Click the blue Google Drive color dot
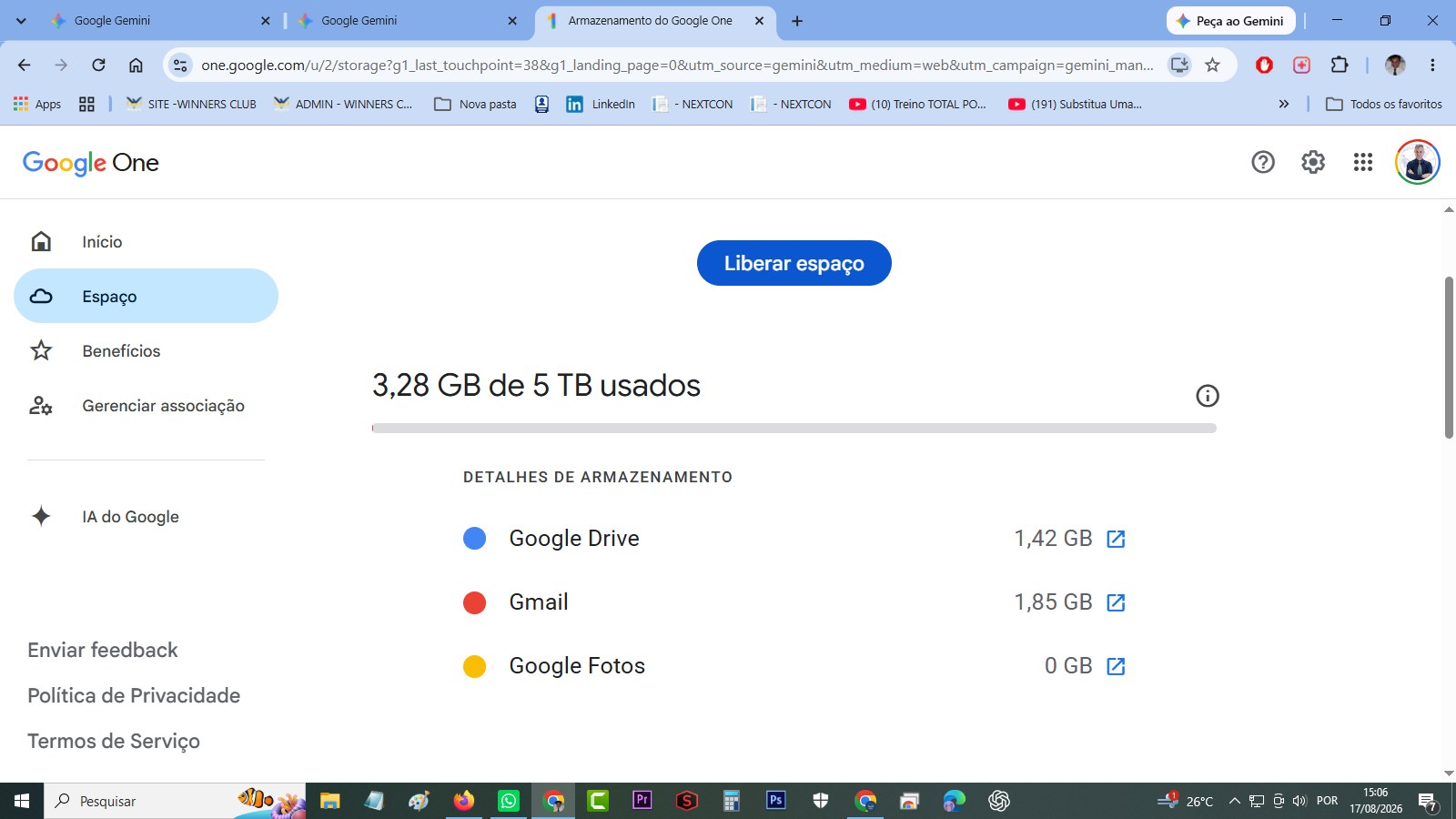The image size is (1456, 819). coord(474,539)
